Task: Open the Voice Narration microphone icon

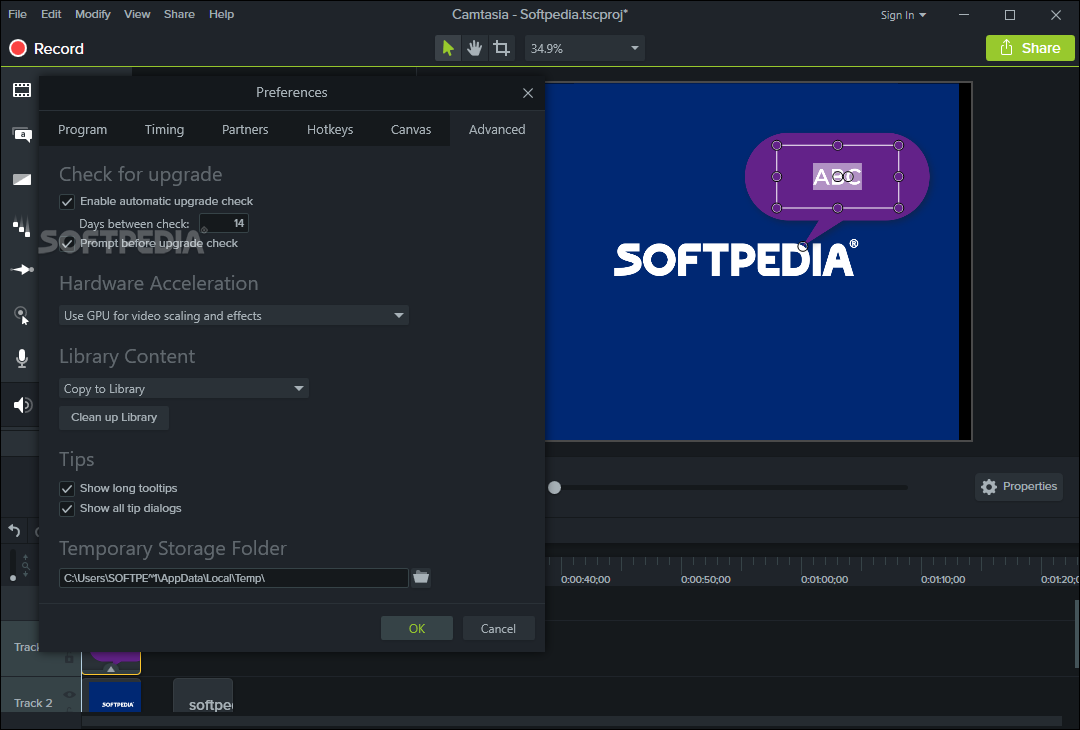Action: pos(22,358)
